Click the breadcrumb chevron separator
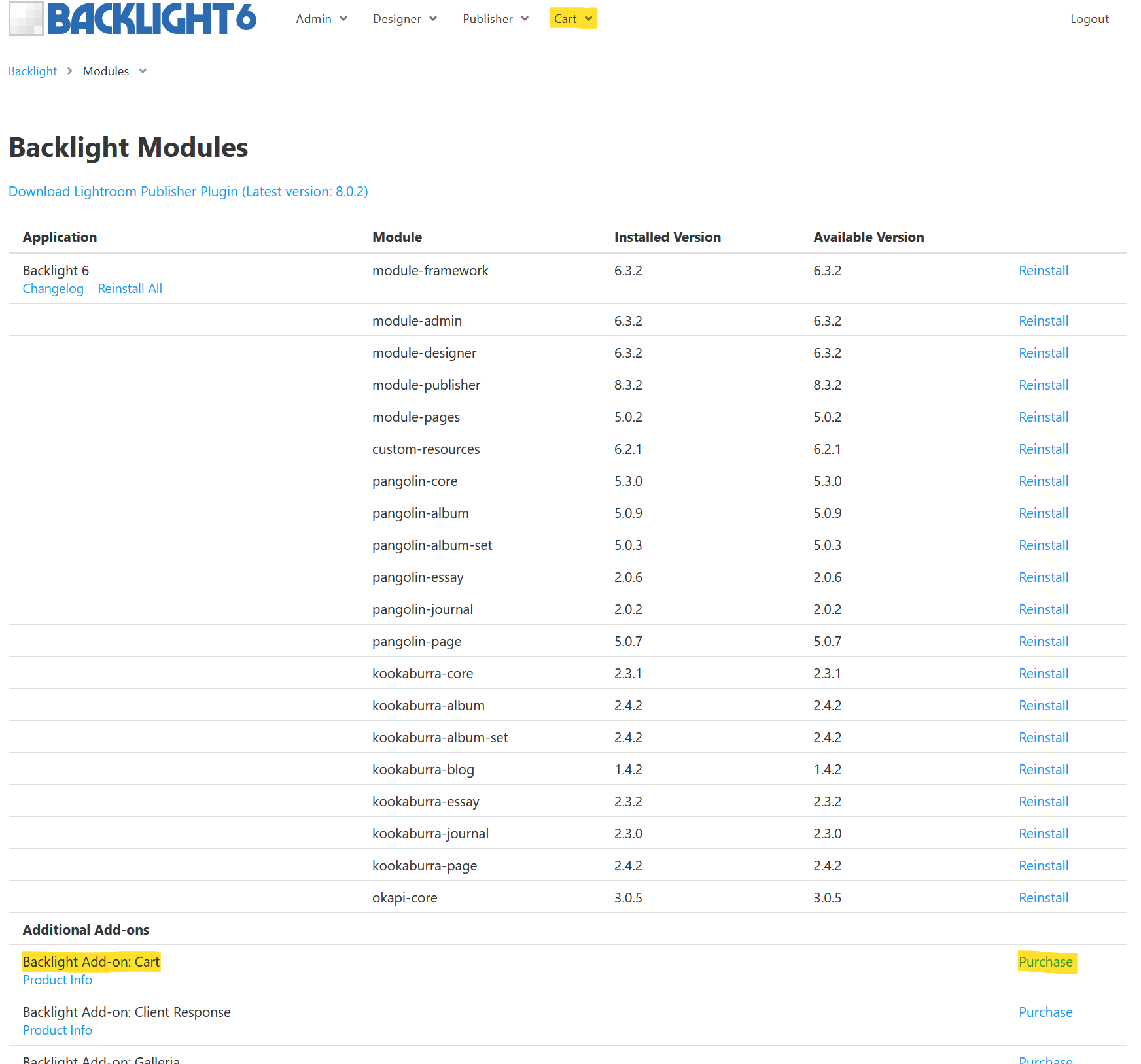The image size is (1141, 1064). click(x=70, y=71)
